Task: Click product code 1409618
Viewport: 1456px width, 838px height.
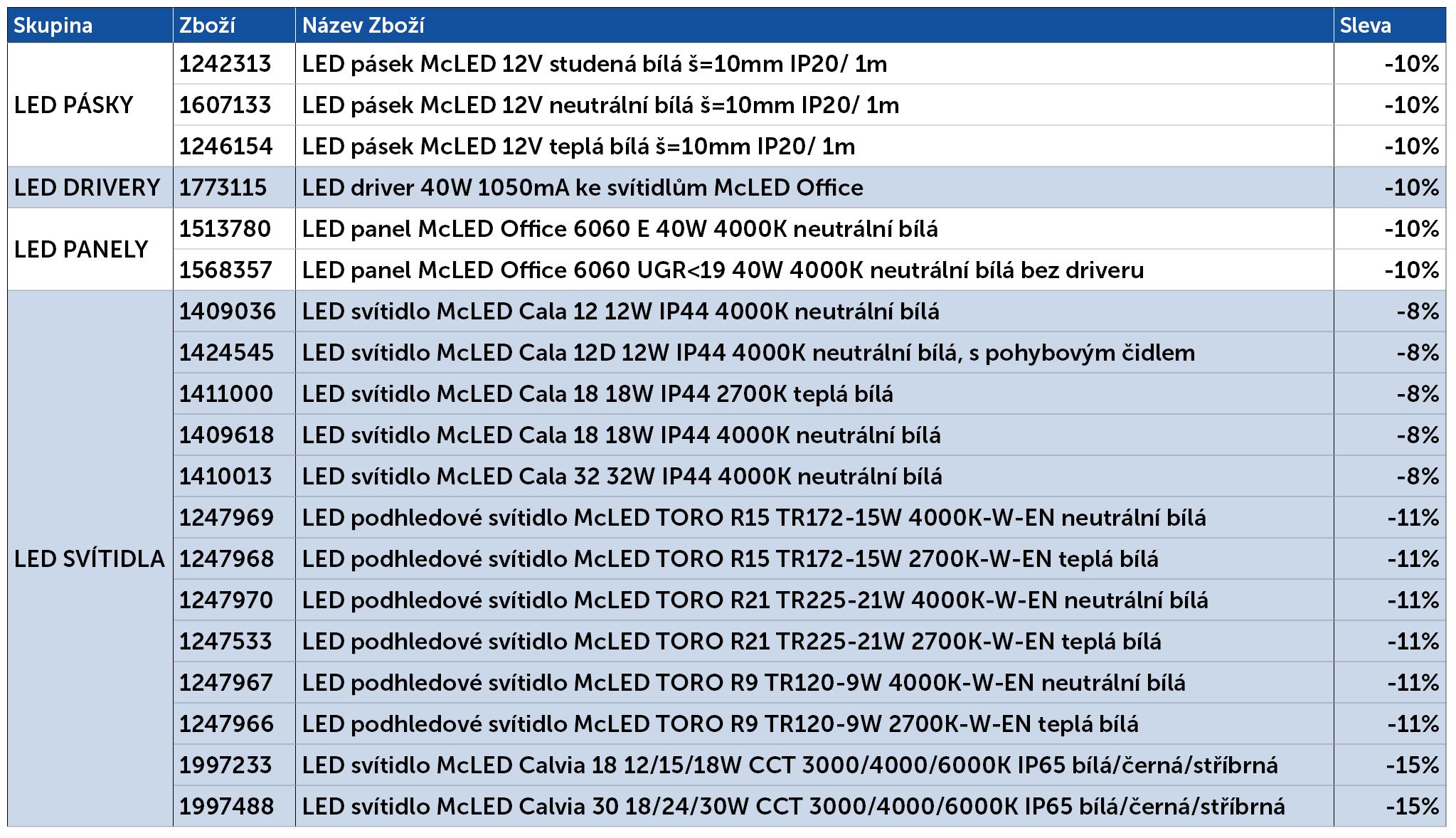Action: [x=226, y=435]
